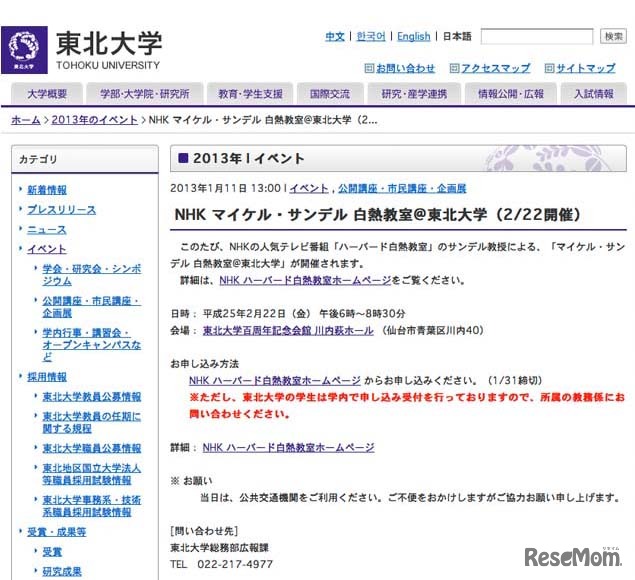The height and width of the screenshot is (580, 635).
Task: Open the 入試情報 navigation tab
Action: click(x=594, y=94)
